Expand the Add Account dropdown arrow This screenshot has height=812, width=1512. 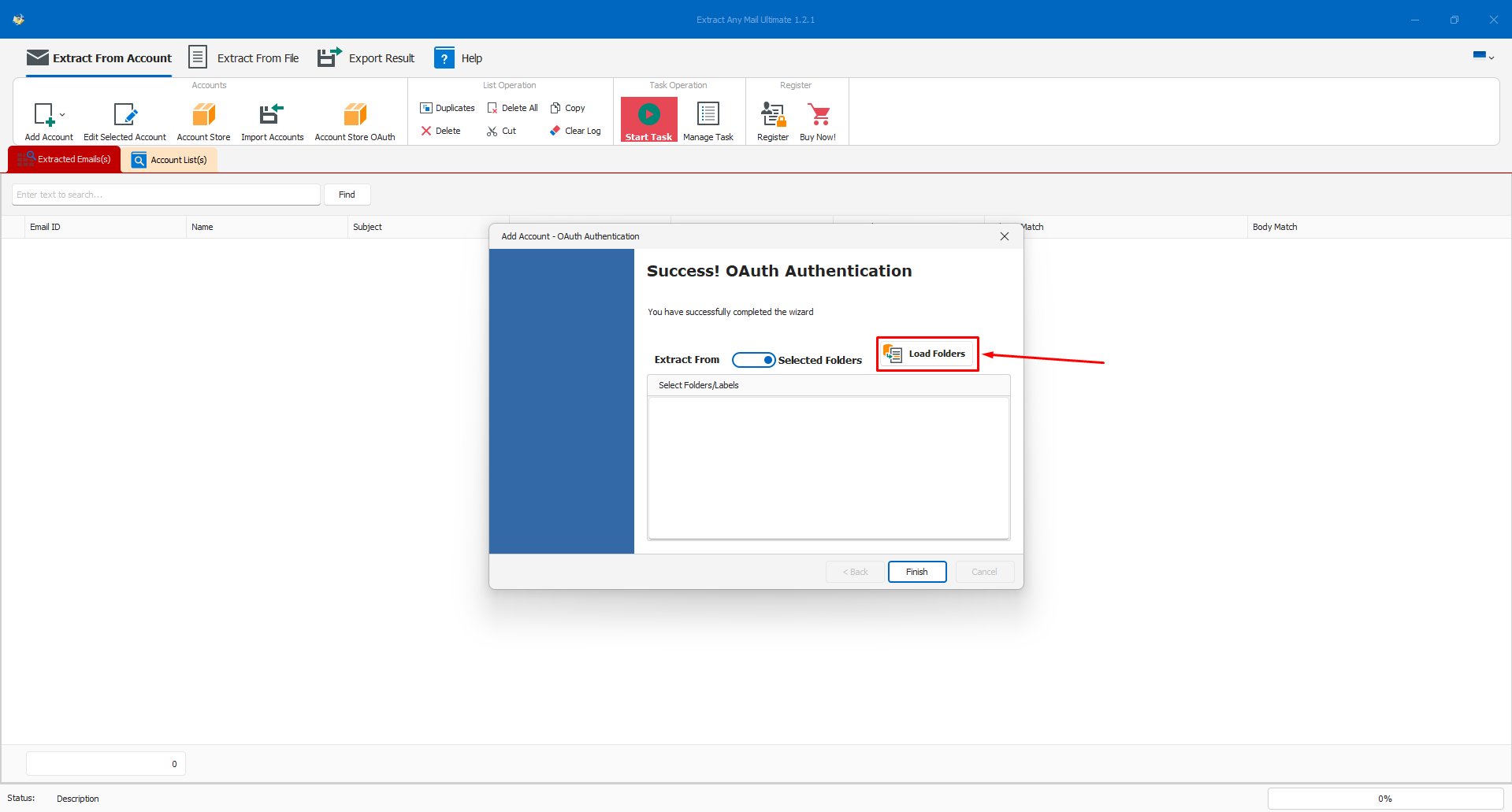pyautogui.click(x=63, y=115)
